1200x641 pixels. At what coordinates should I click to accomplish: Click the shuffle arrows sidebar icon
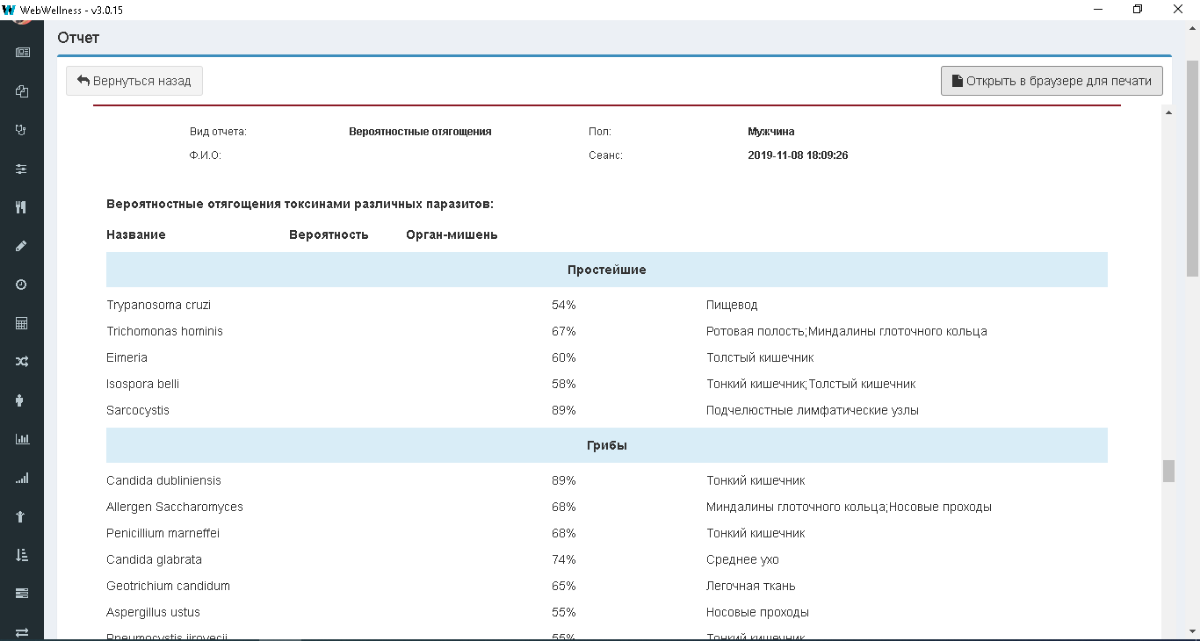pyautogui.click(x=22, y=362)
